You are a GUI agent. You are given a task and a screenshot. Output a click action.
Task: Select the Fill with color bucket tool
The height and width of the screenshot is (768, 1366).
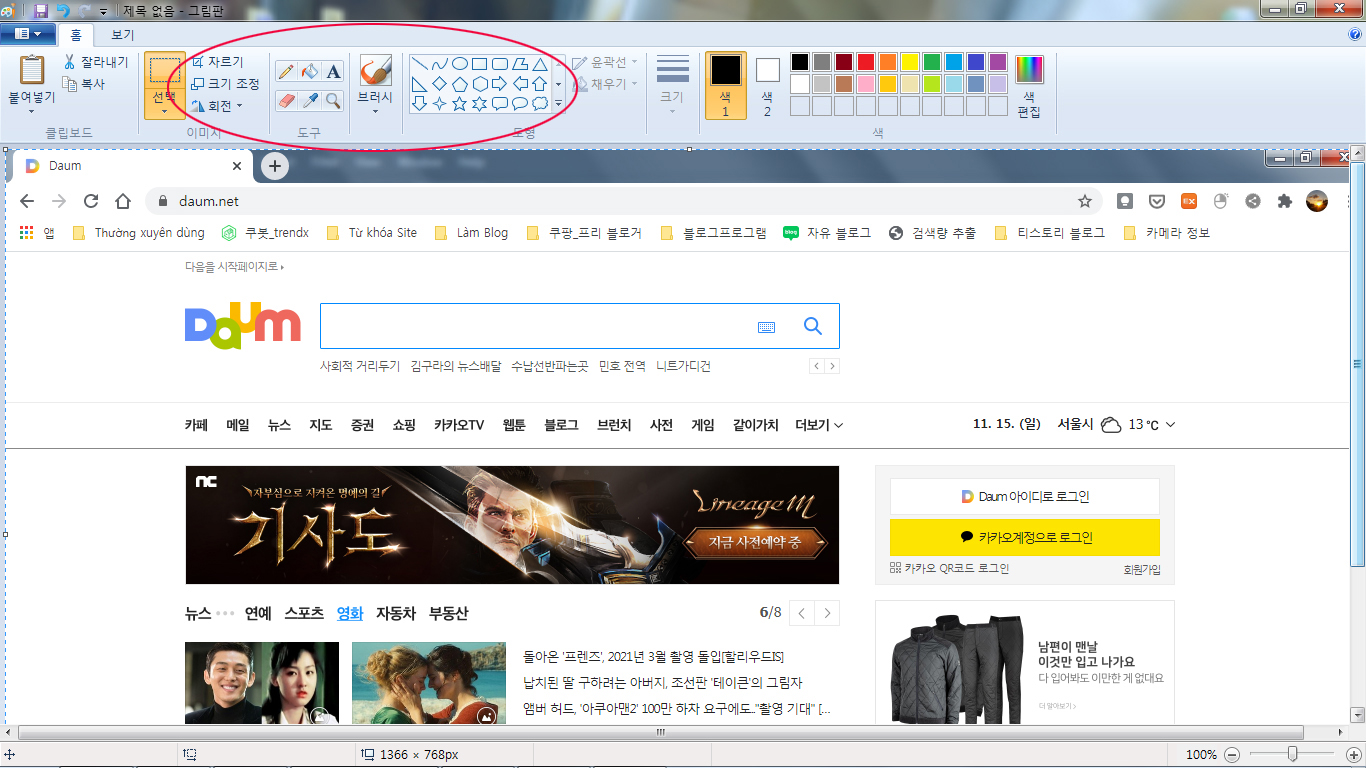(310, 71)
